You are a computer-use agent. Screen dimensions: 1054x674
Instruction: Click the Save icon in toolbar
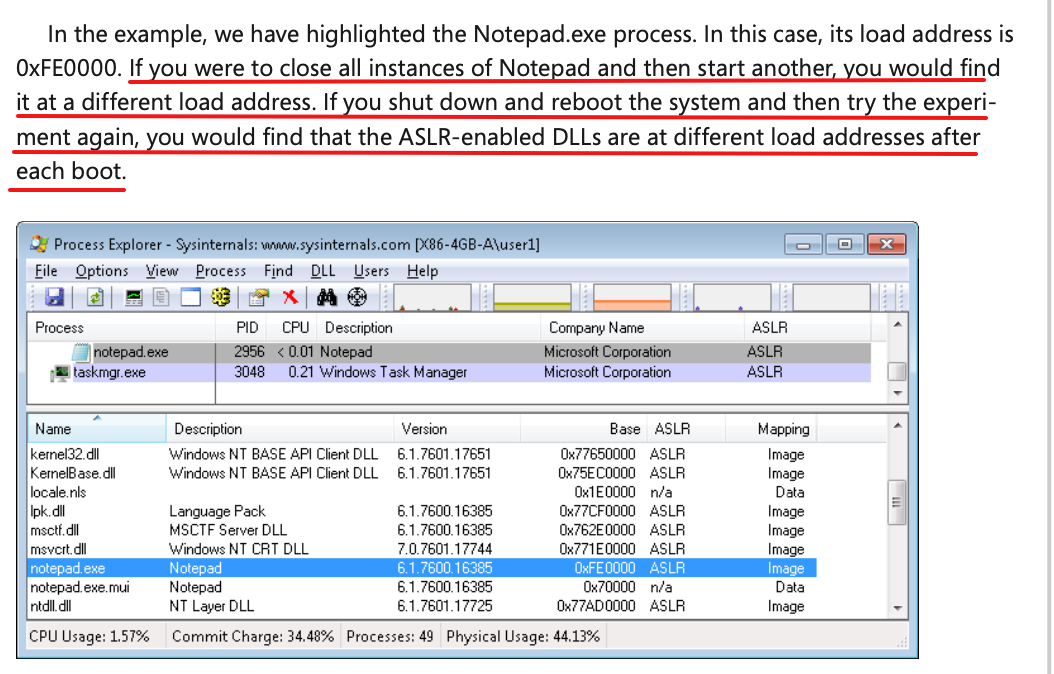54,297
